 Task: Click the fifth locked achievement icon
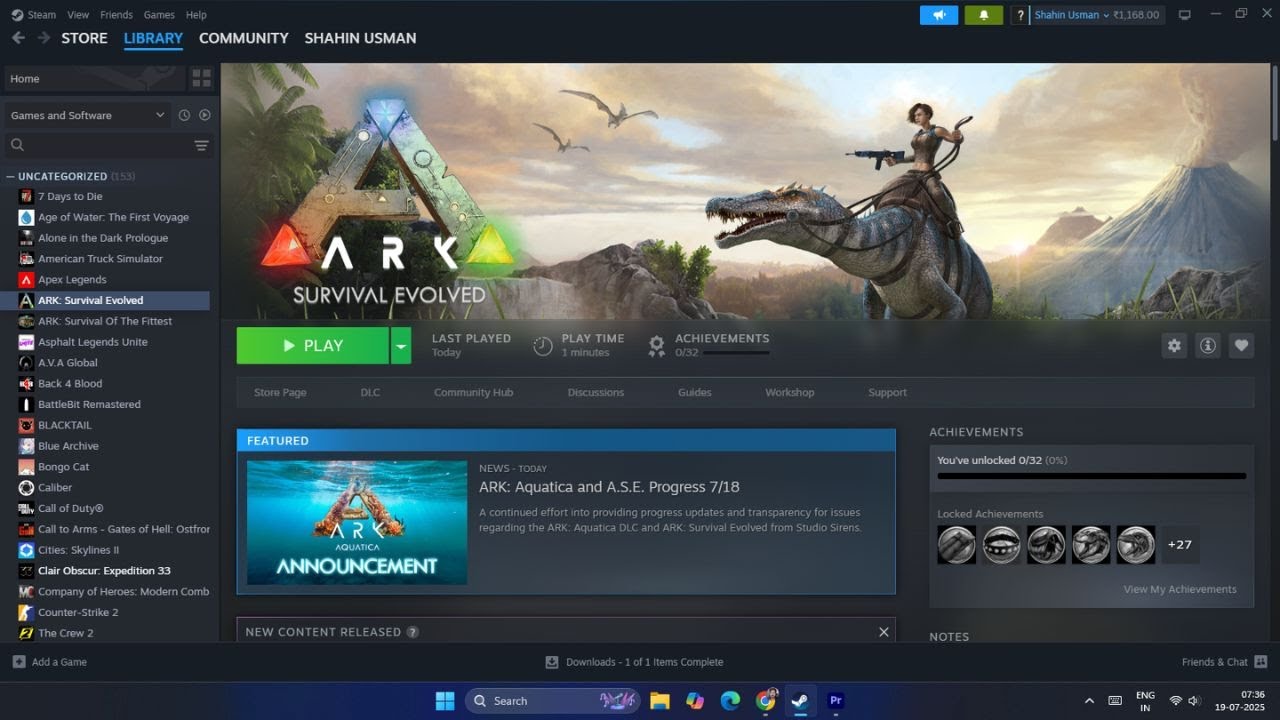(x=1136, y=545)
